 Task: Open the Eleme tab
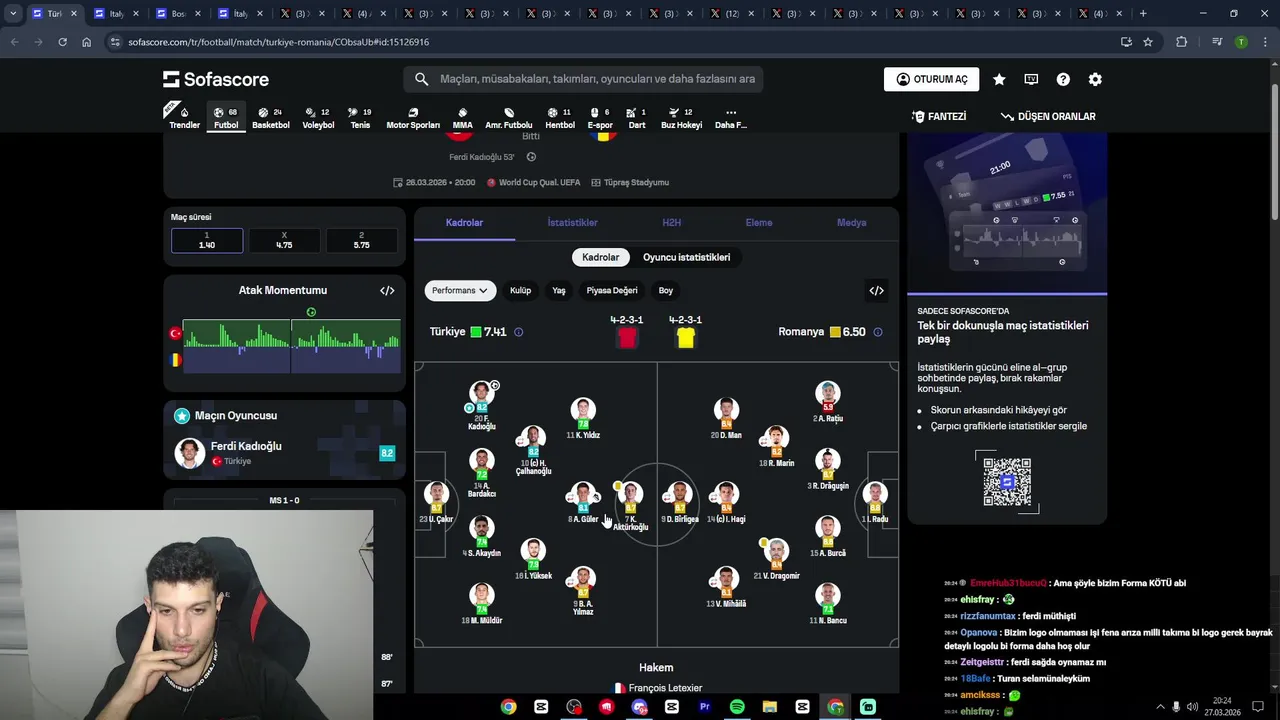(x=759, y=223)
